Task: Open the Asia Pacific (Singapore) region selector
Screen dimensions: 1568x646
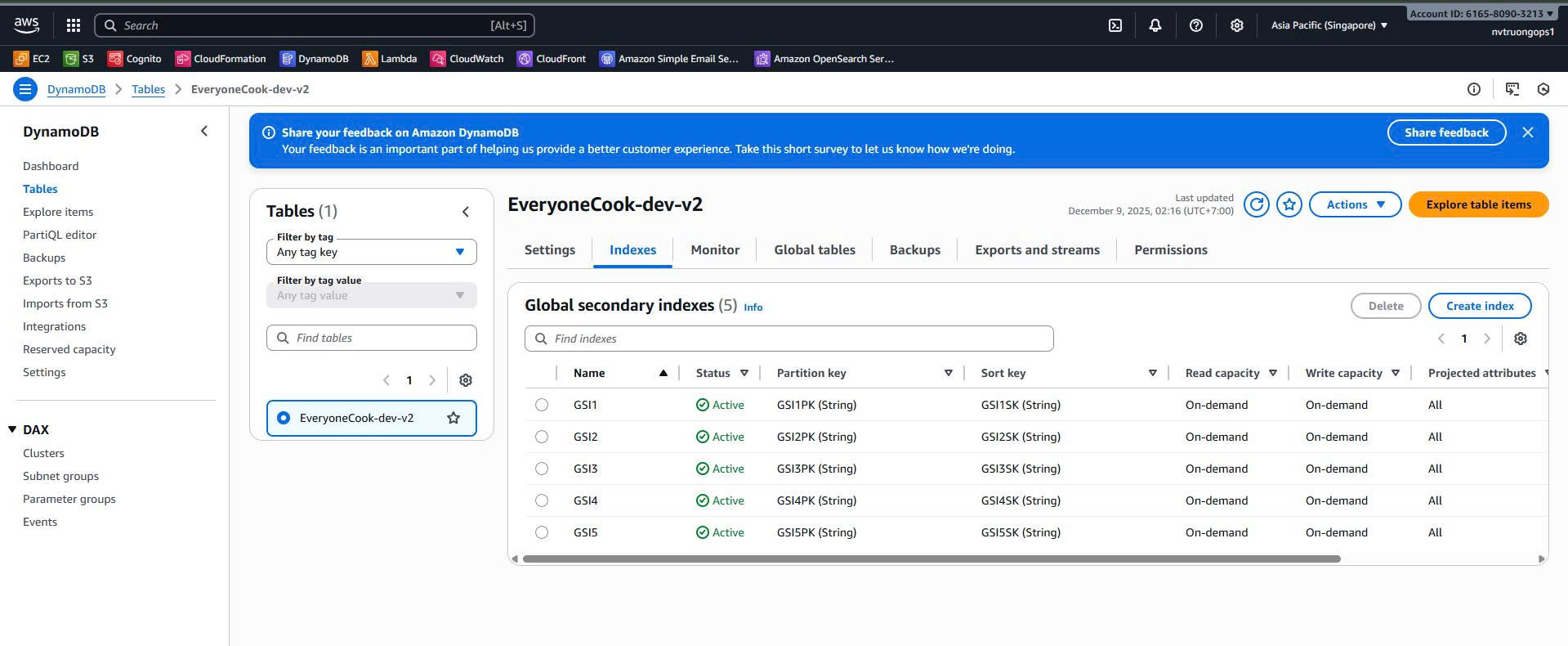Action: [1329, 25]
